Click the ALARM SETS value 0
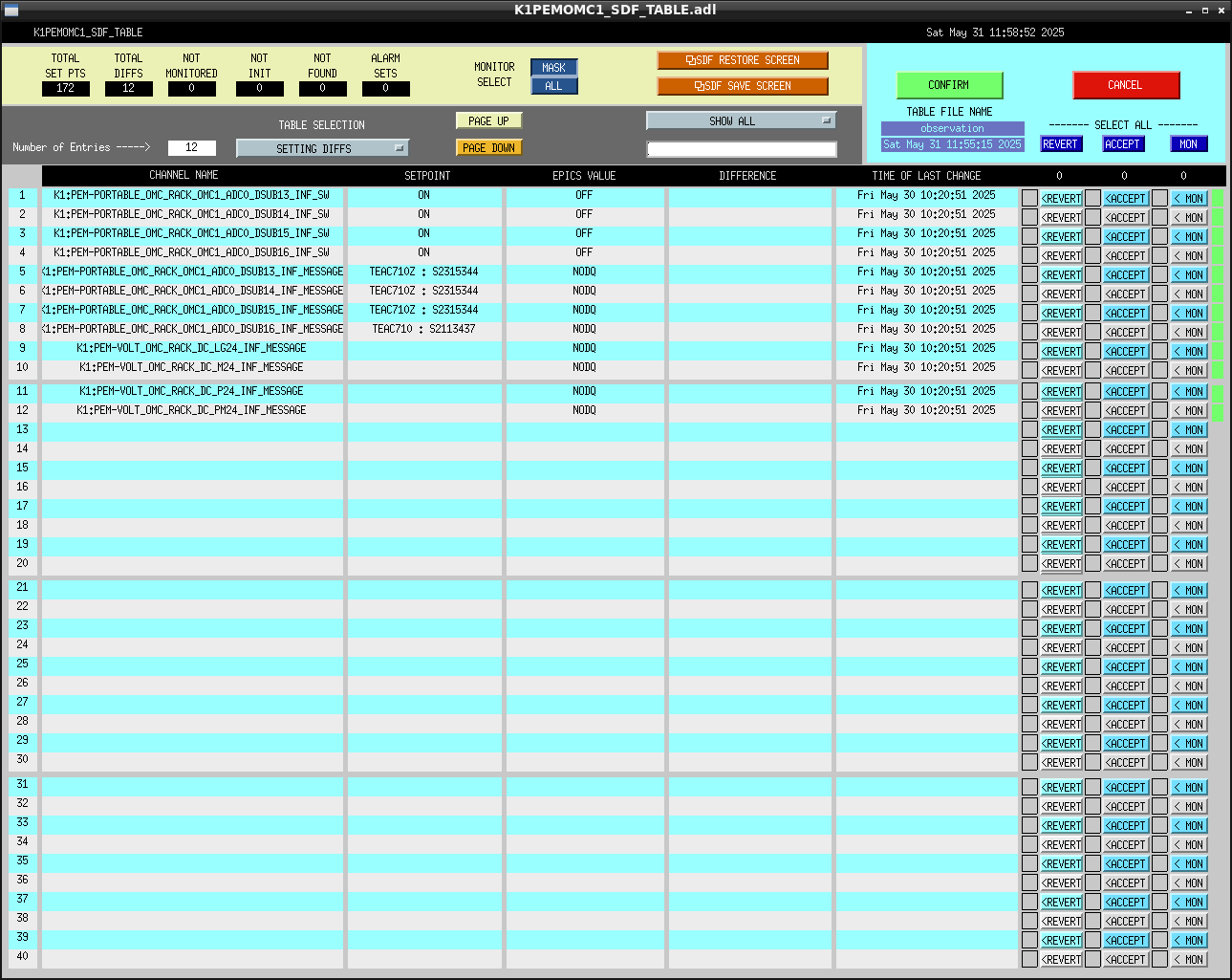The width and height of the screenshot is (1232, 980). (386, 88)
